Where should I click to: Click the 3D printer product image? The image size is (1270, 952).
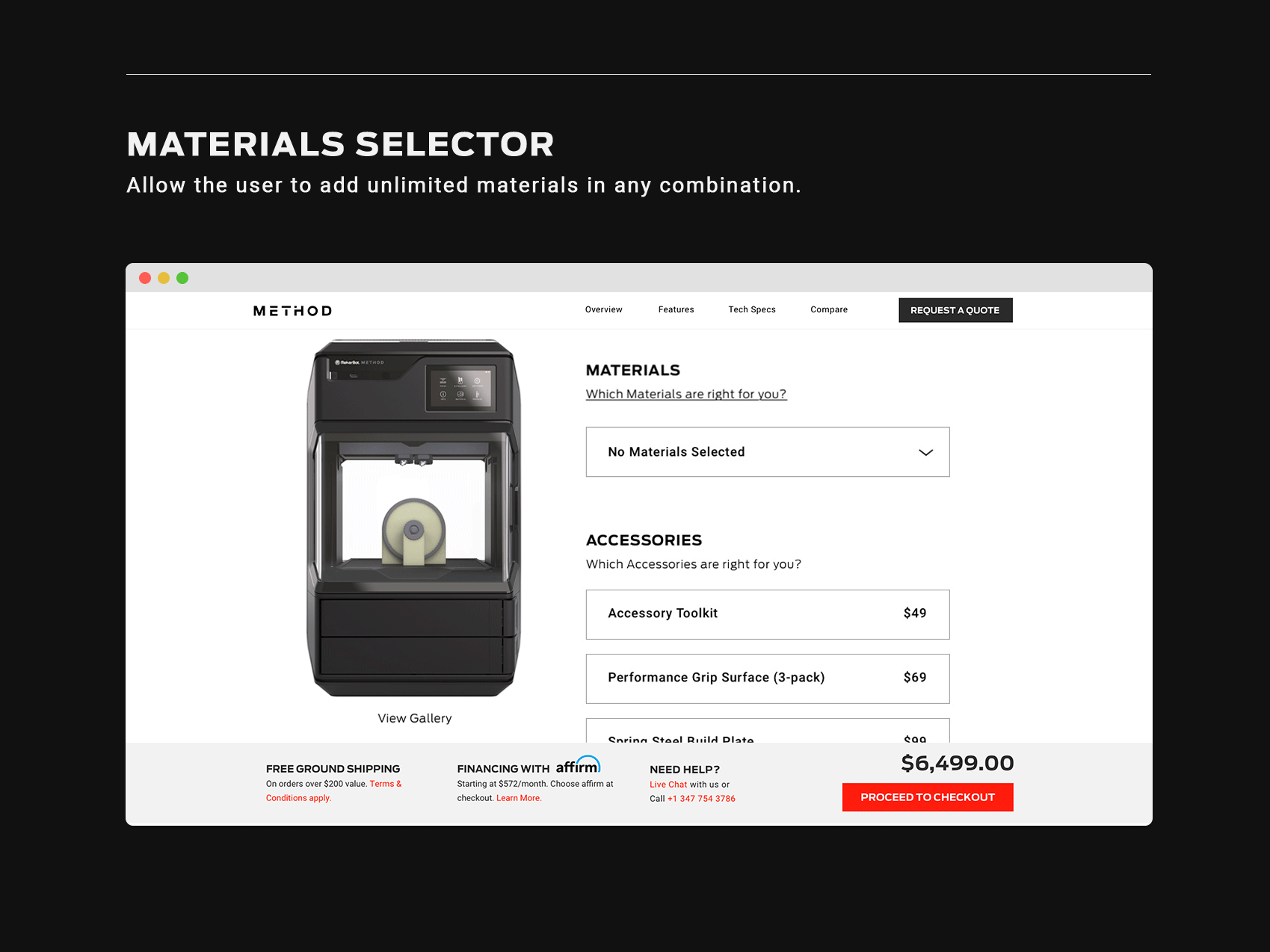coord(413,519)
